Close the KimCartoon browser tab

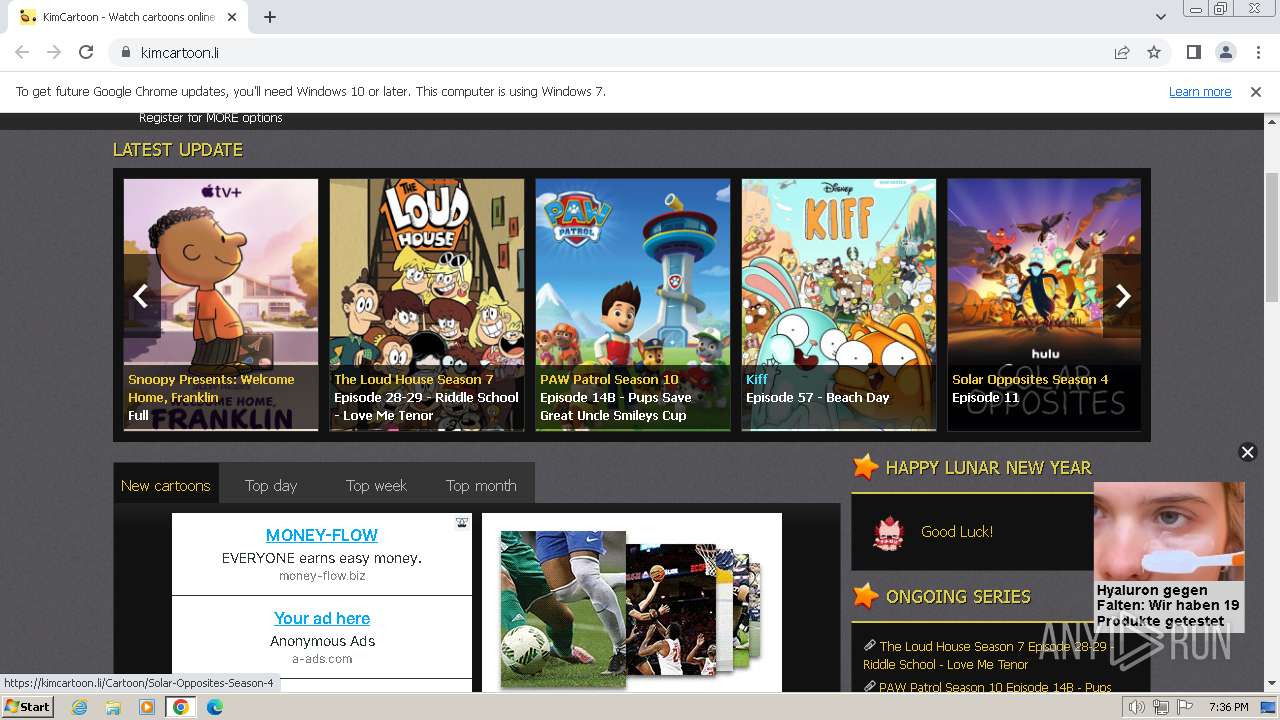tap(232, 17)
